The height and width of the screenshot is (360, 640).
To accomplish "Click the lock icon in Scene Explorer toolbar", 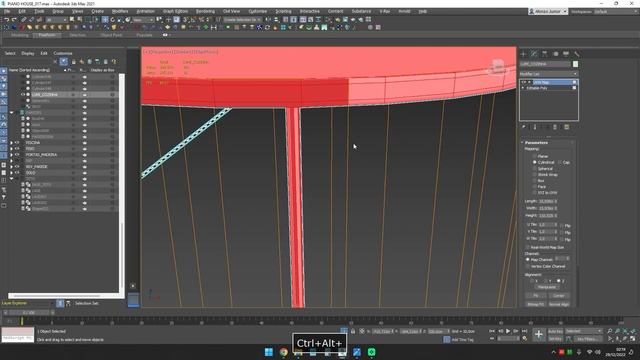I will pos(73,62).
